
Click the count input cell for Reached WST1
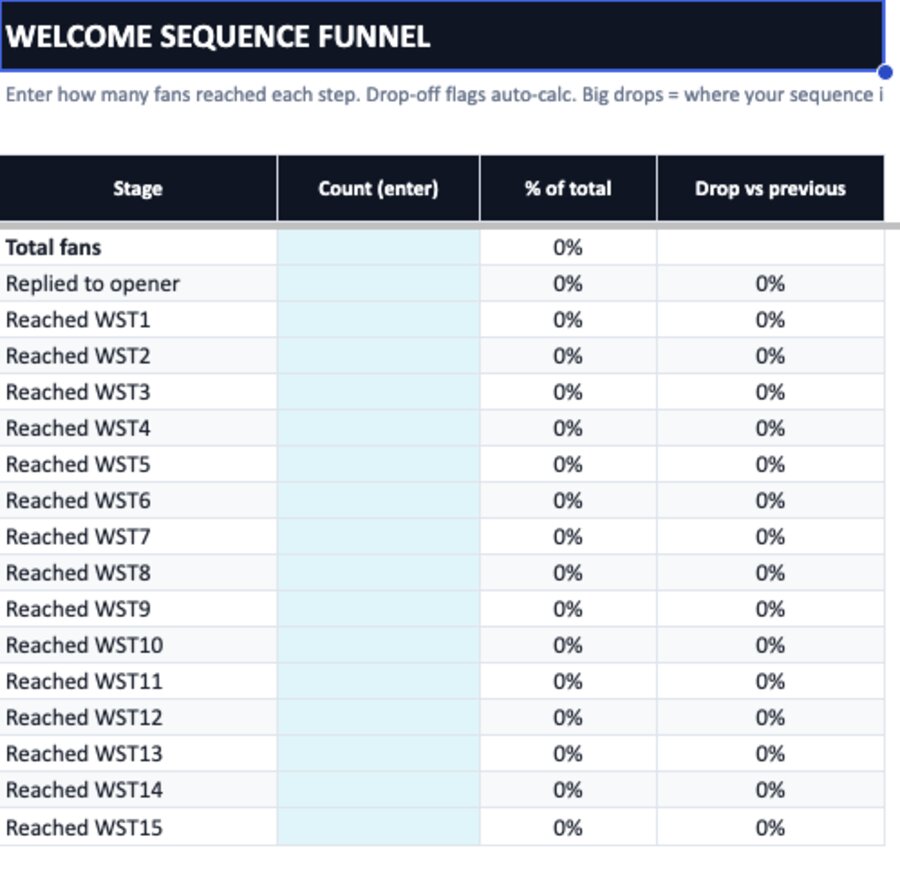click(x=378, y=320)
